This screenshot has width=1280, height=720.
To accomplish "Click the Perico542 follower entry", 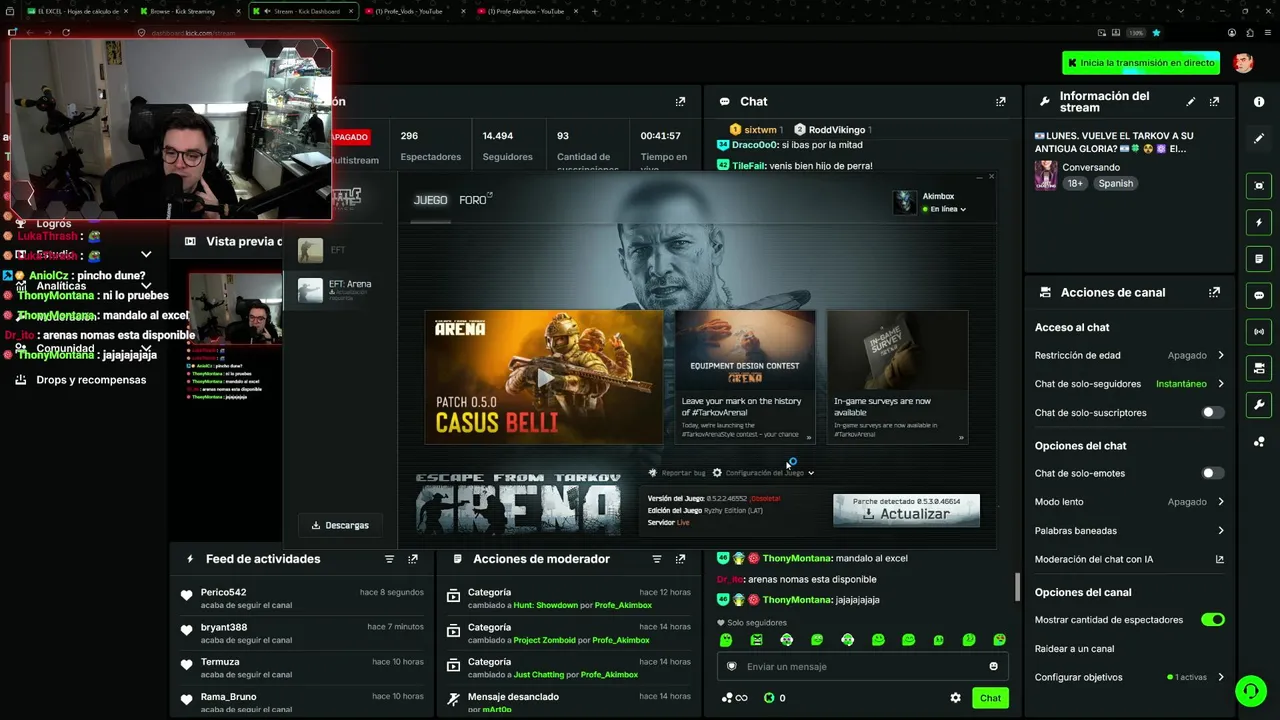I will pyautogui.click(x=304, y=600).
